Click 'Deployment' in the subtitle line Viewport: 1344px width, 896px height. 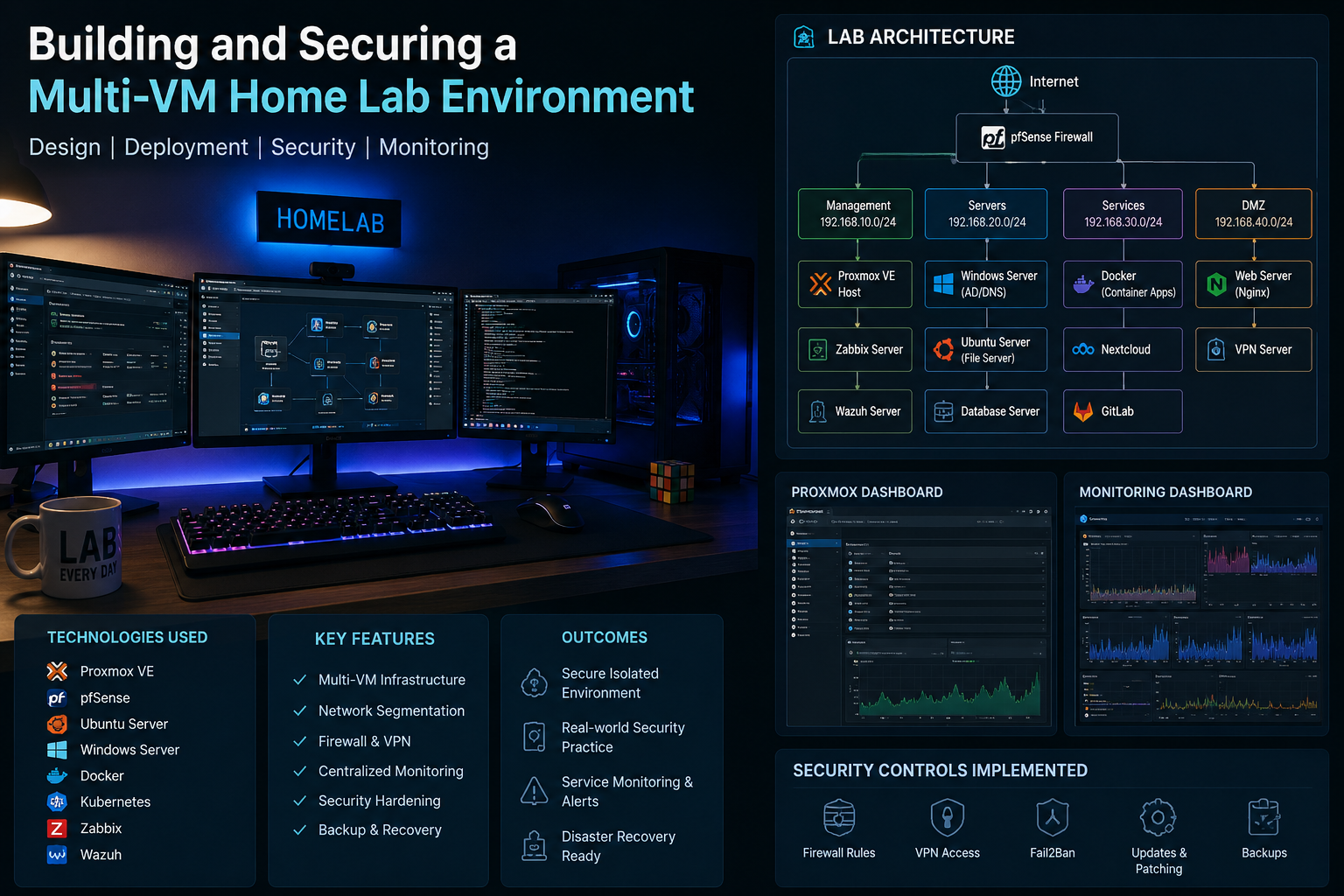tap(186, 147)
